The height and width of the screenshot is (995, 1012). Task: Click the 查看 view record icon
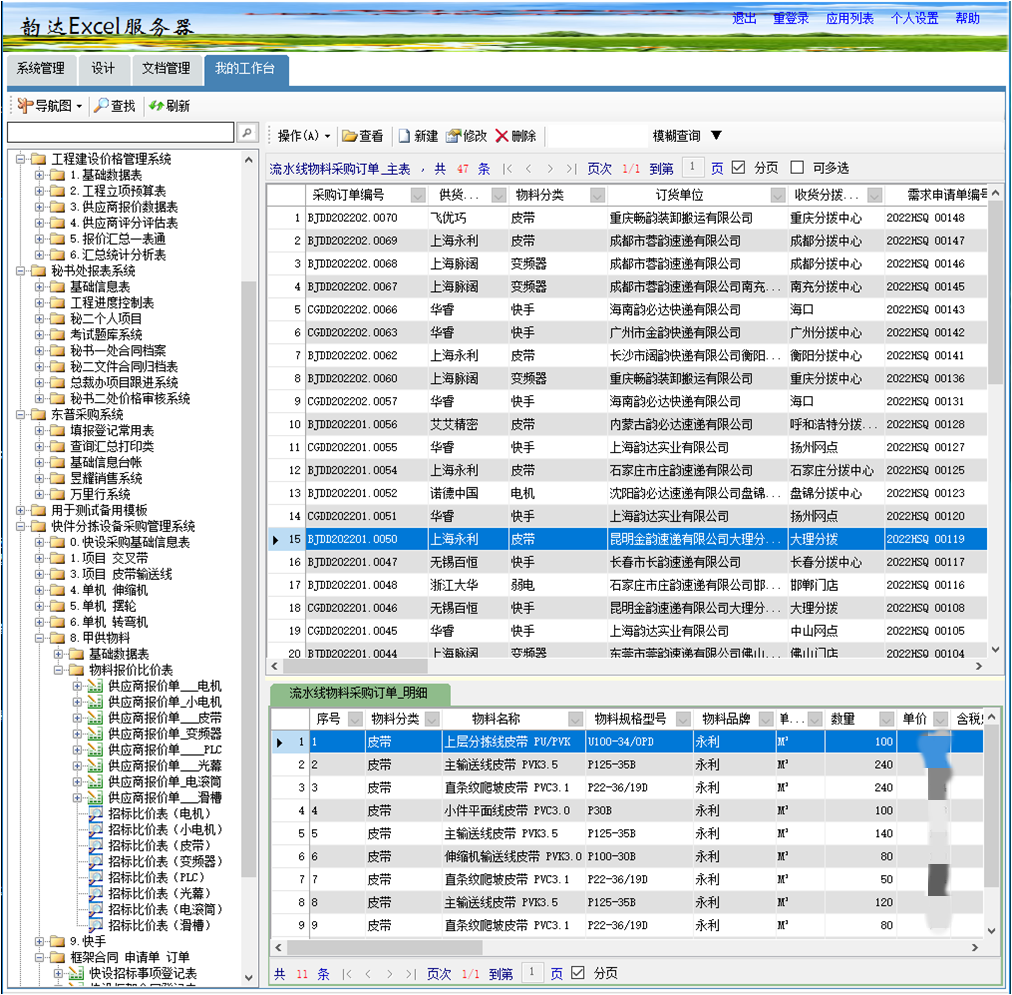[349, 136]
